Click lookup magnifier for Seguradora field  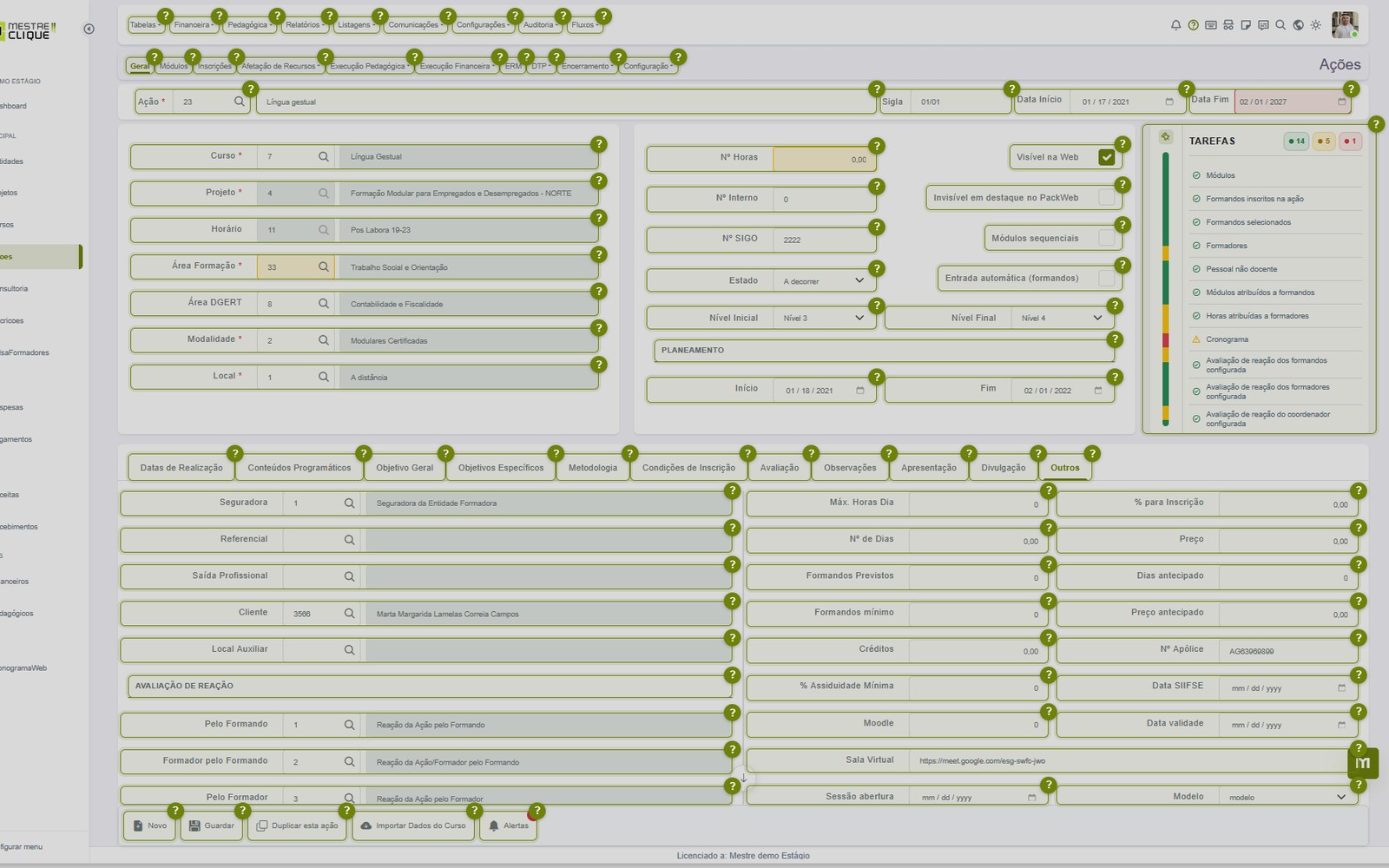(x=349, y=503)
